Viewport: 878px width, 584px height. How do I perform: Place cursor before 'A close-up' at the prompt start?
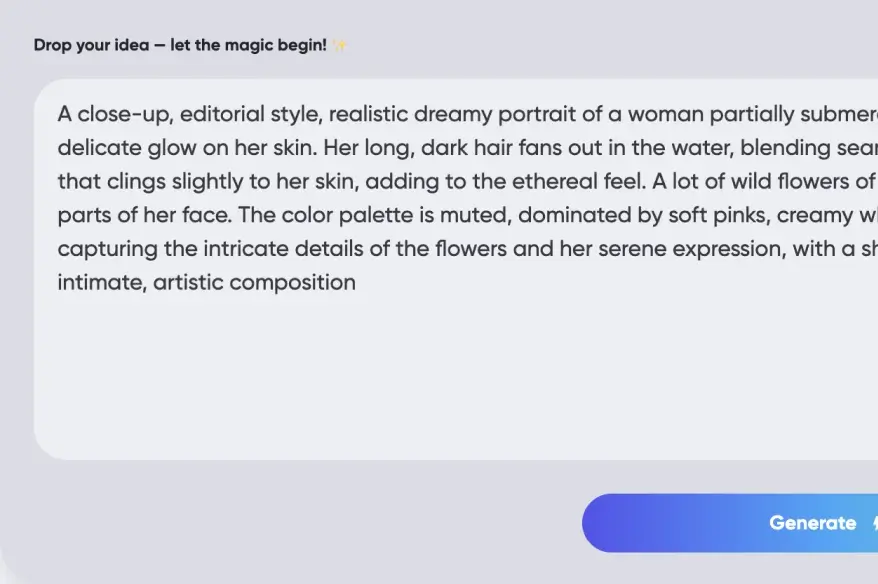(x=58, y=113)
